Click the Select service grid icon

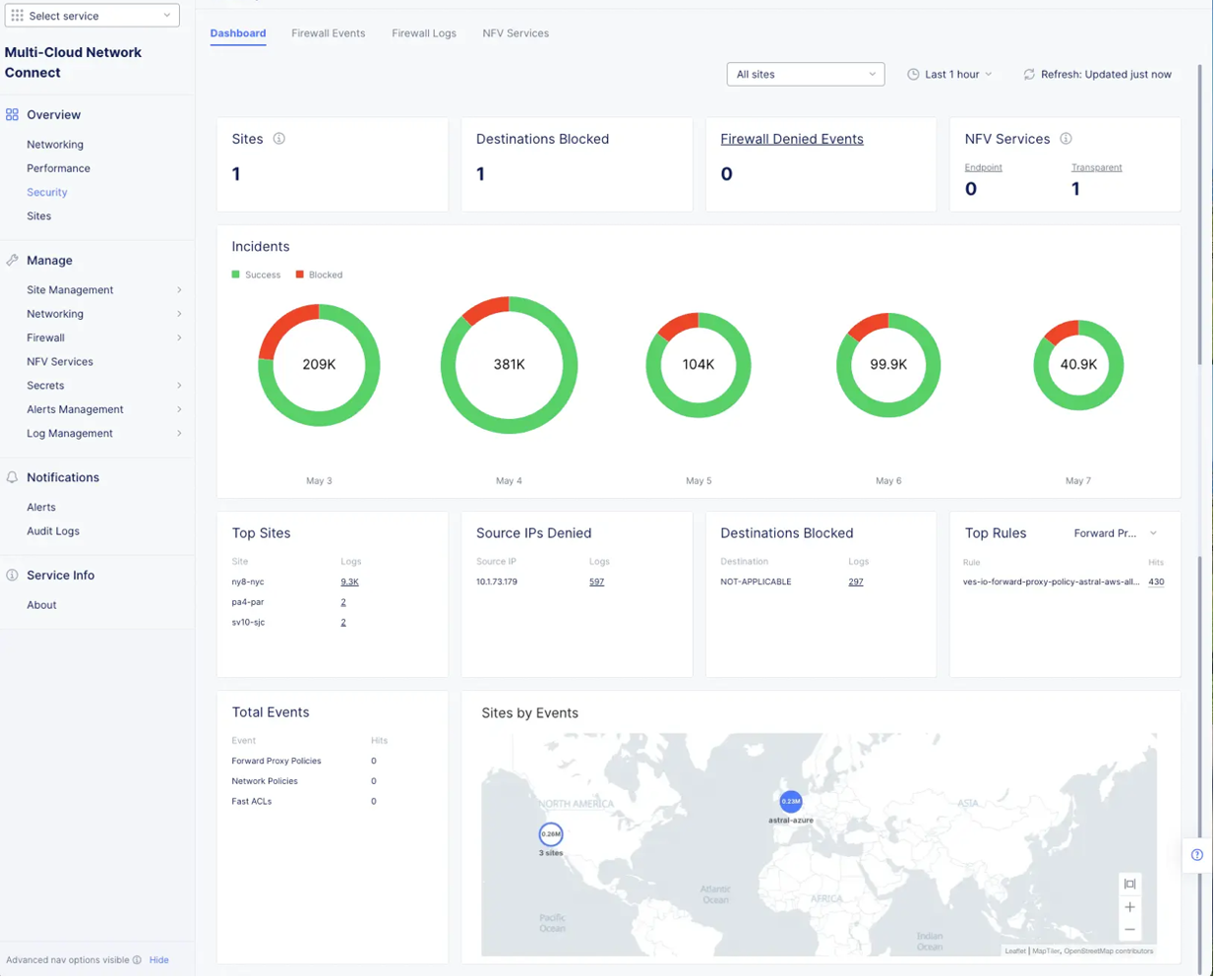click(x=17, y=16)
